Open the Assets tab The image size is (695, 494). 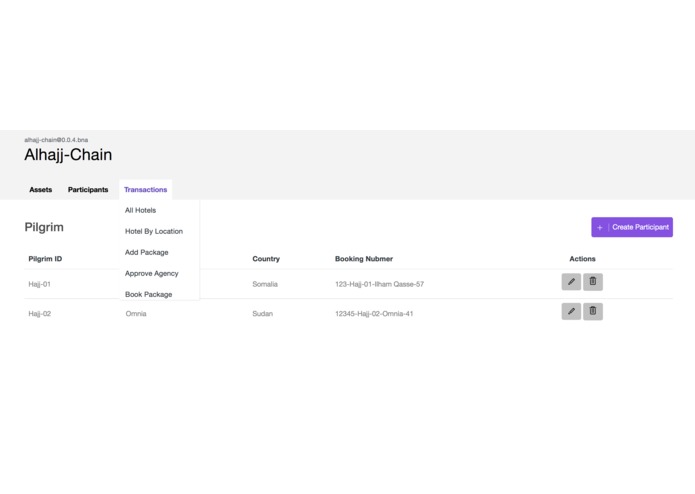tap(41, 190)
